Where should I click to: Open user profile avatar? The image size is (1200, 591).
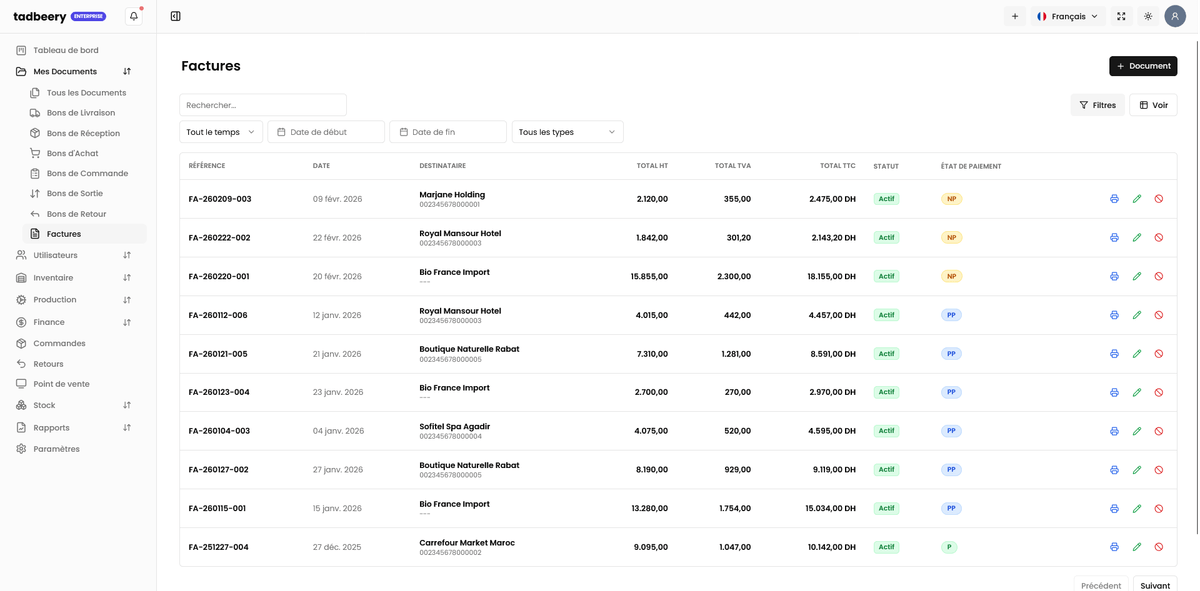[1175, 16]
